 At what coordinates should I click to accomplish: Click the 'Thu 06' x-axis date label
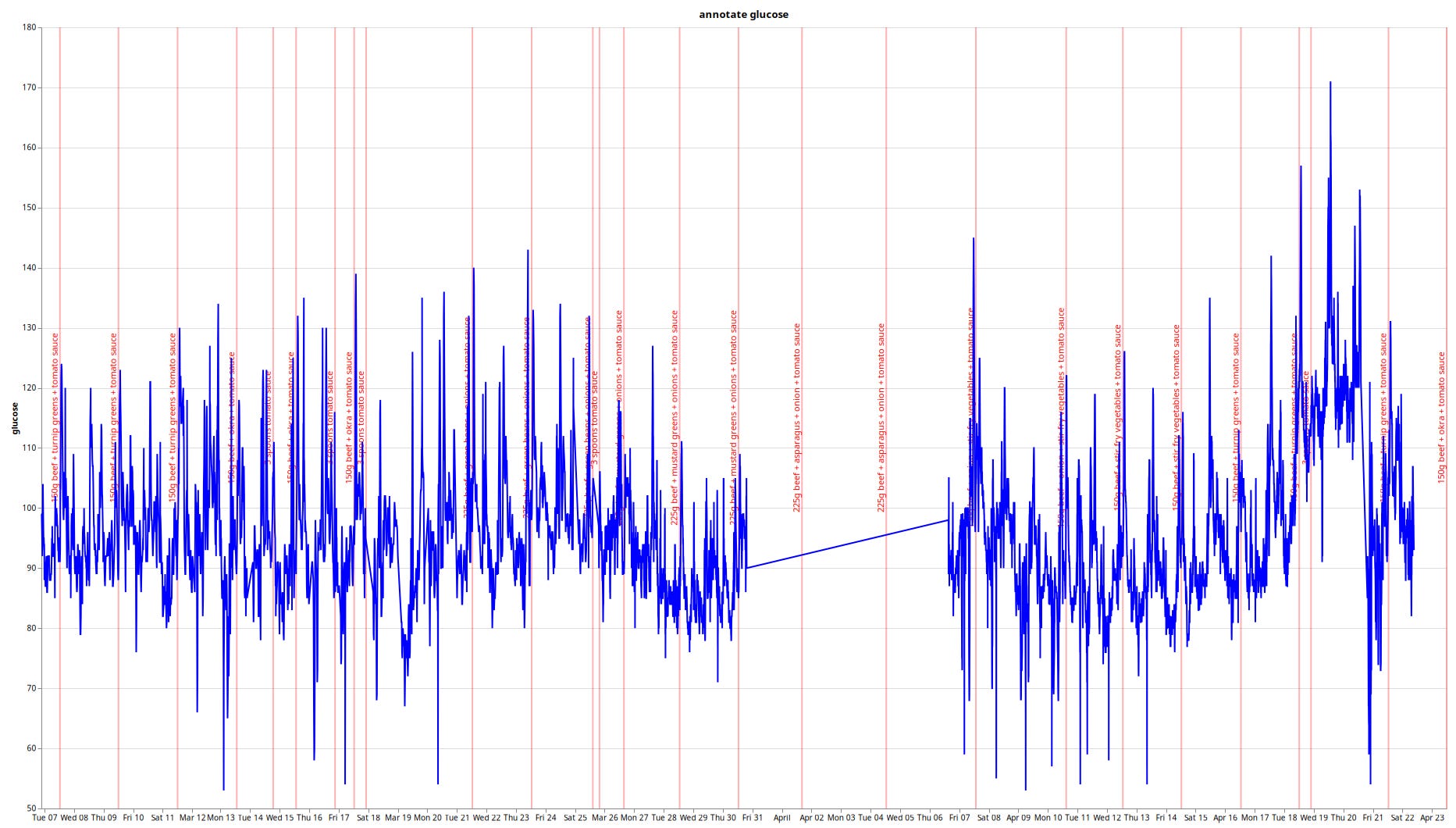click(930, 819)
